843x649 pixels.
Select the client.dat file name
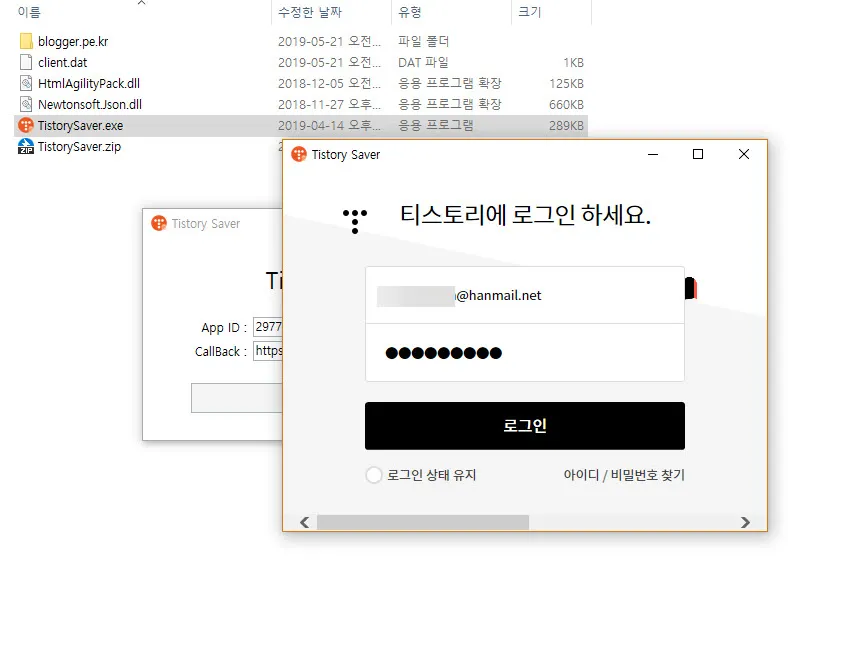(x=62, y=62)
